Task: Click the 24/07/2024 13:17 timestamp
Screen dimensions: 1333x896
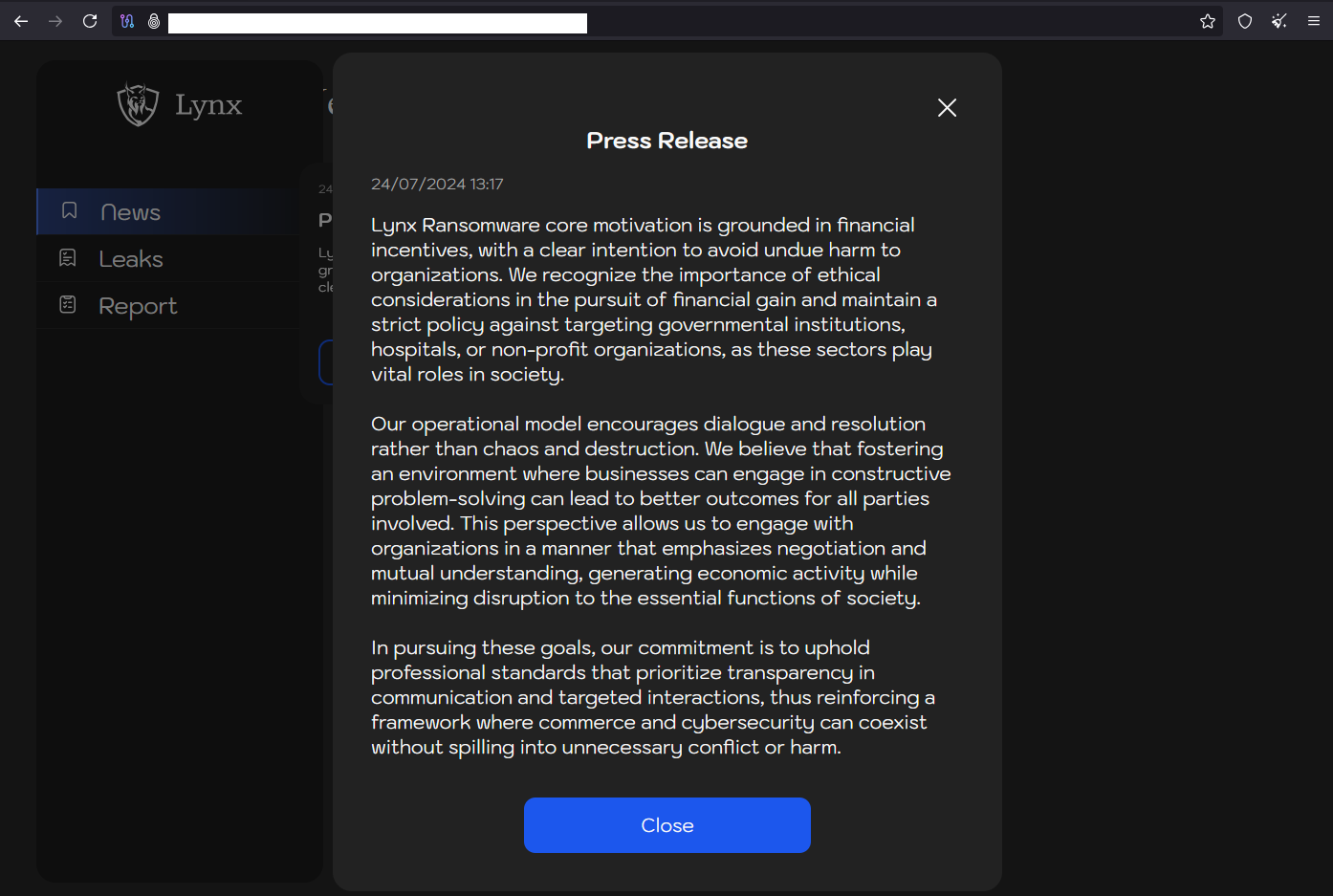Action: coord(437,184)
